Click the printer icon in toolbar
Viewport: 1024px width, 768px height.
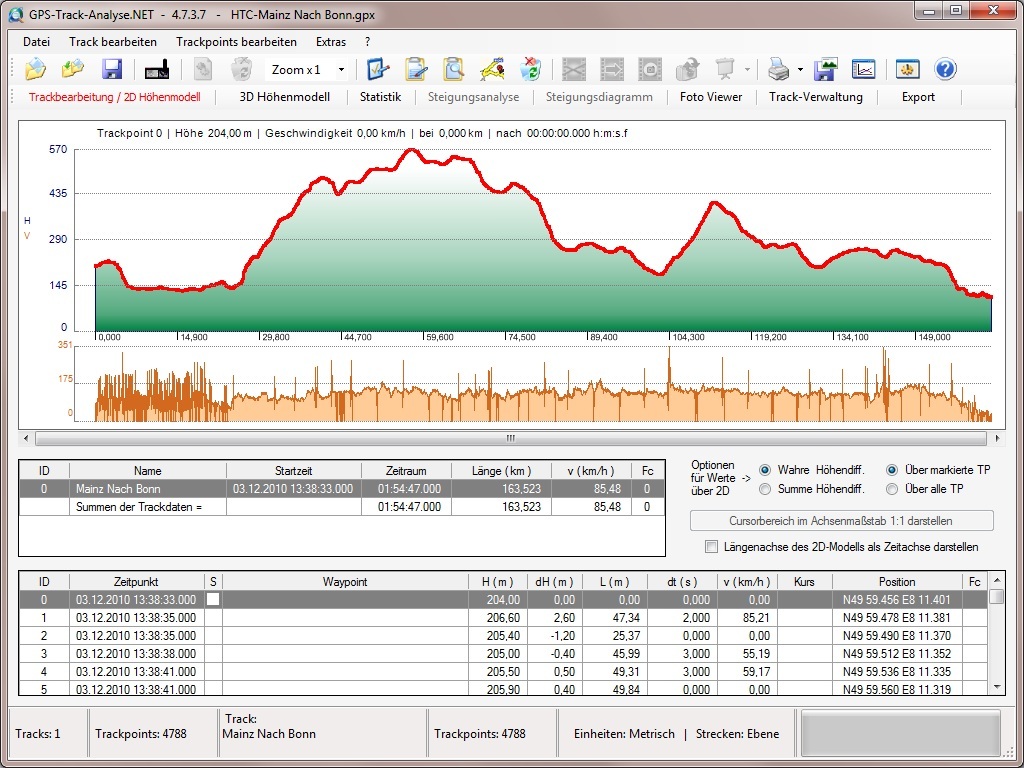[x=778, y=69]
